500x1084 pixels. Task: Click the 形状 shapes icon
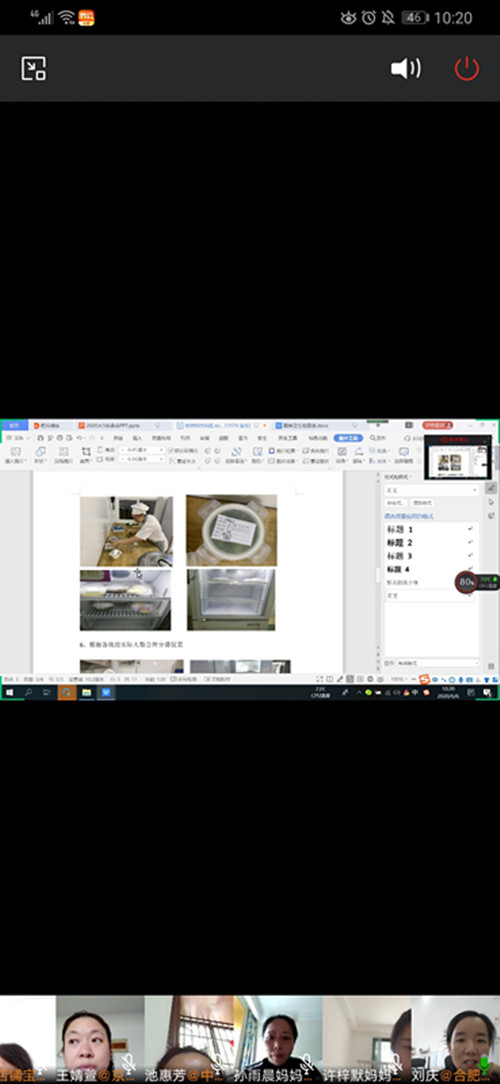pos(40,455)
